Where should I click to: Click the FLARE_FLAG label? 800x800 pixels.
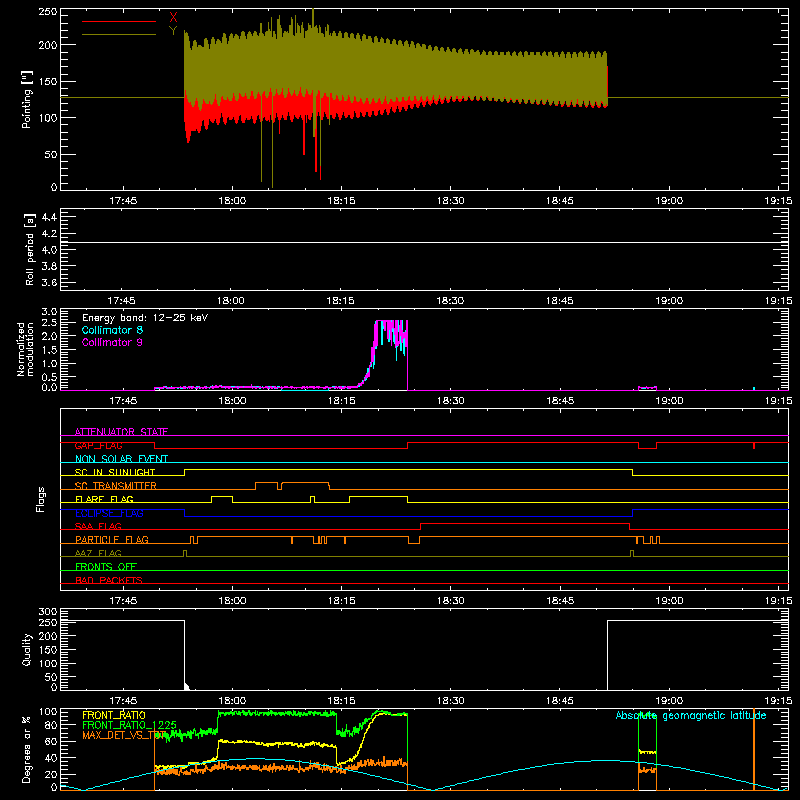tap(104, 499)
